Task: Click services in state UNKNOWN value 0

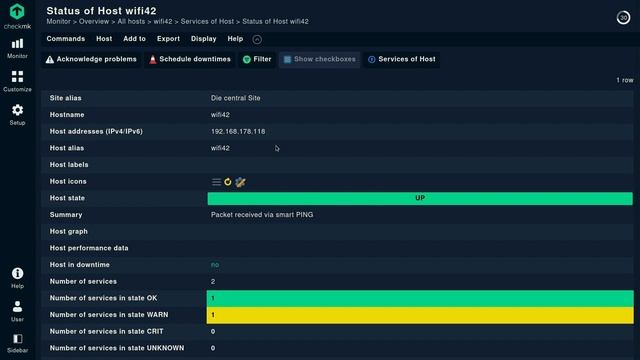Action: point(213,348)
